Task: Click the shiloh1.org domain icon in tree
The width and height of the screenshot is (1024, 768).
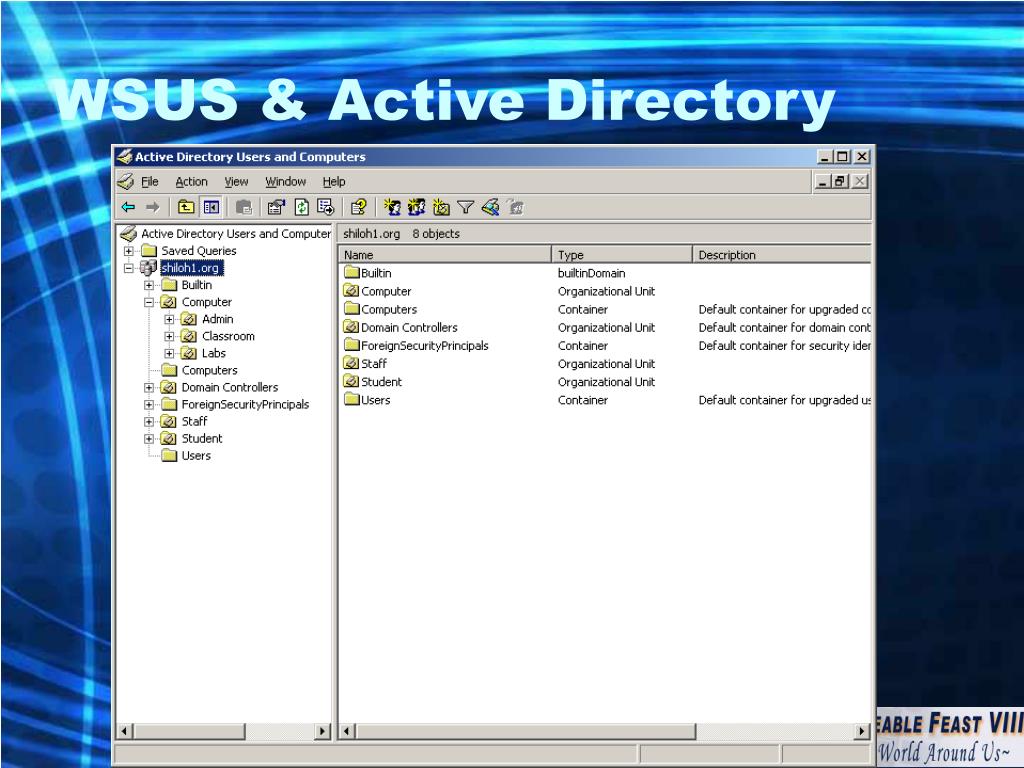Action: [148, 268]
